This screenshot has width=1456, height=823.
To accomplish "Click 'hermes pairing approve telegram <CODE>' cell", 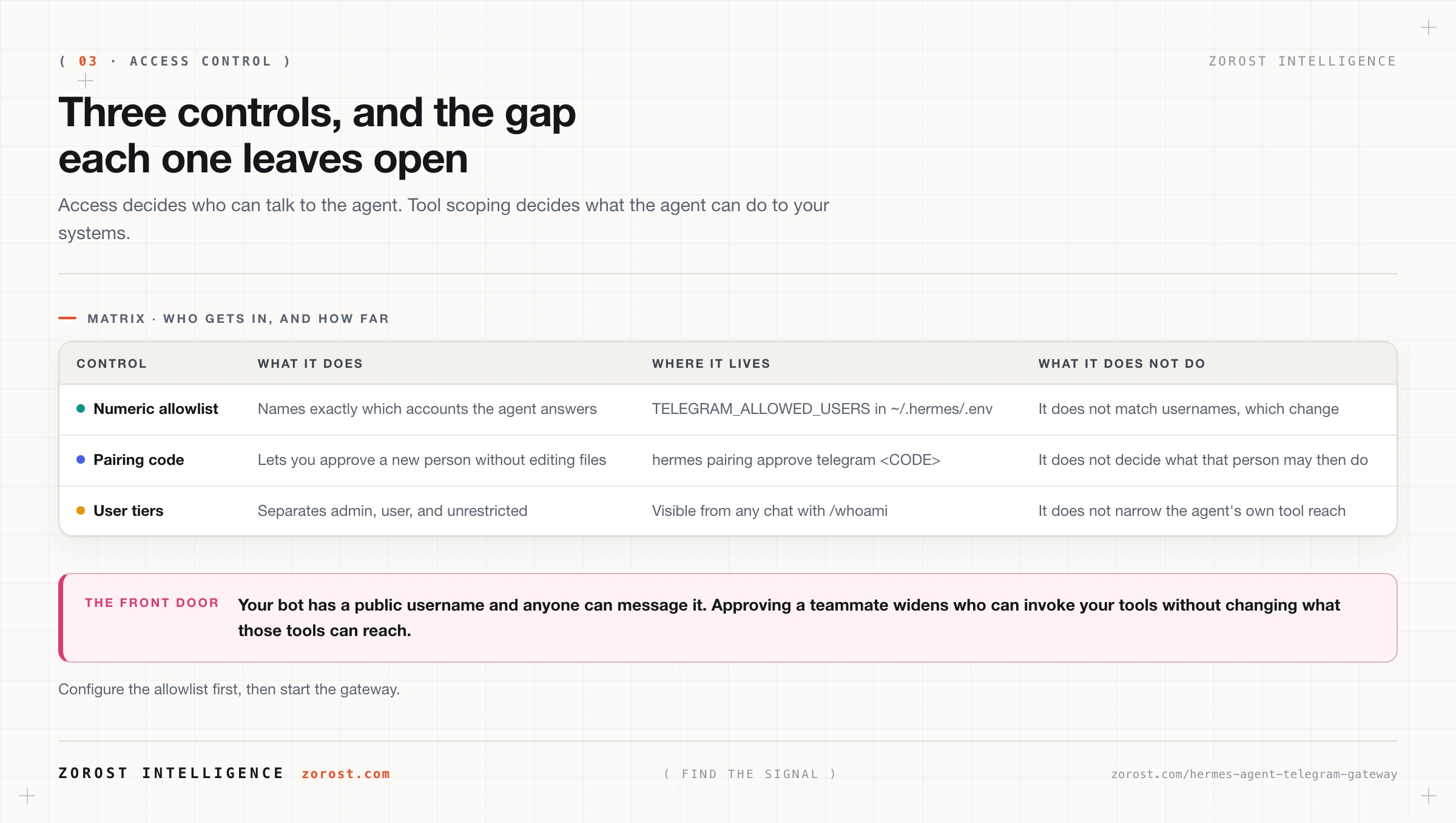I will point(796,459).
